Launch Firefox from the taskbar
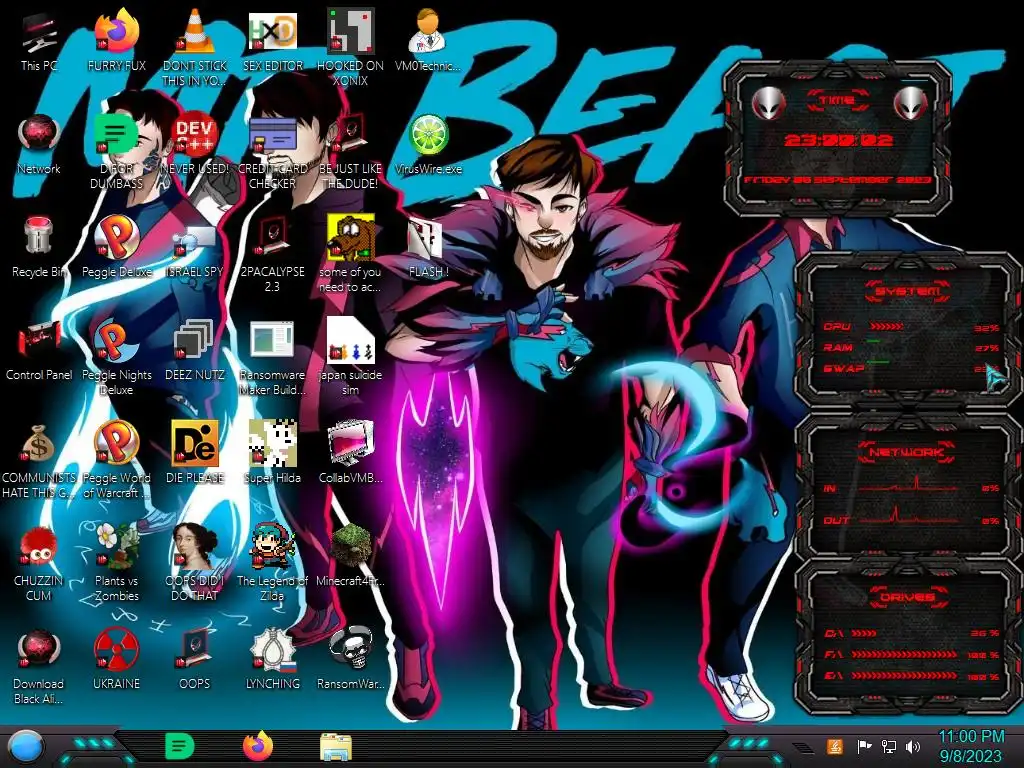The width and height of the screenshot is (1024, 768). click(257, 746)
